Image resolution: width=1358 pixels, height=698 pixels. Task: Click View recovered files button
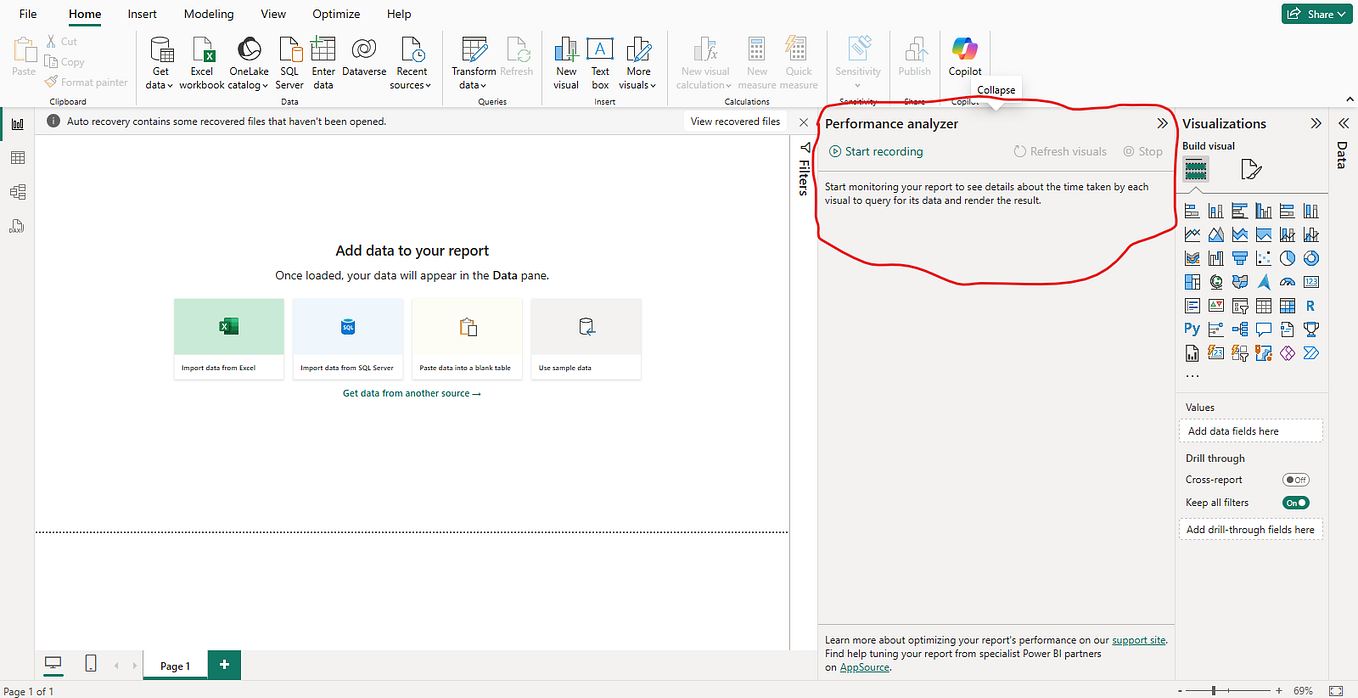[x=735, y=120]
